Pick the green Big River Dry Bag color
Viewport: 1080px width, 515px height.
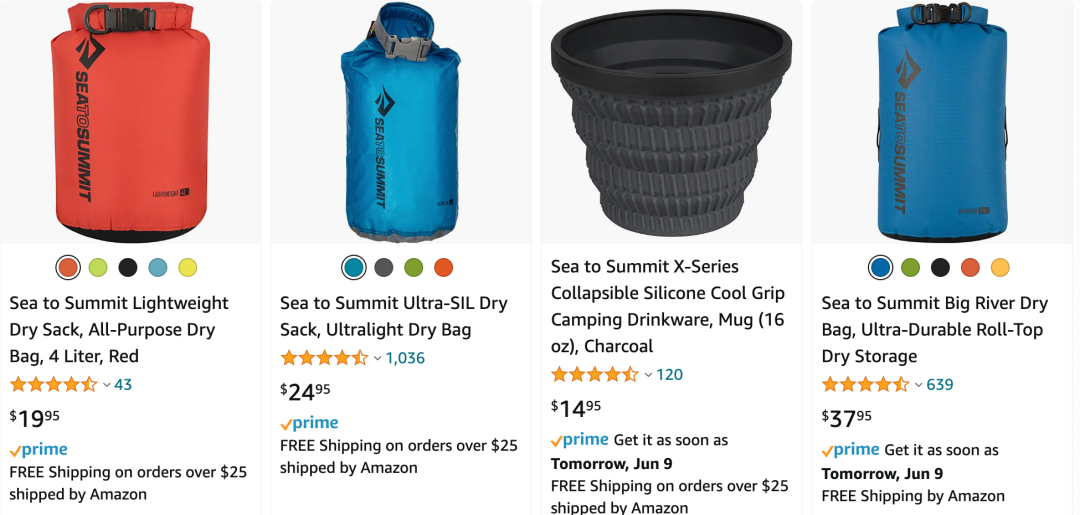tap(910, 267)
